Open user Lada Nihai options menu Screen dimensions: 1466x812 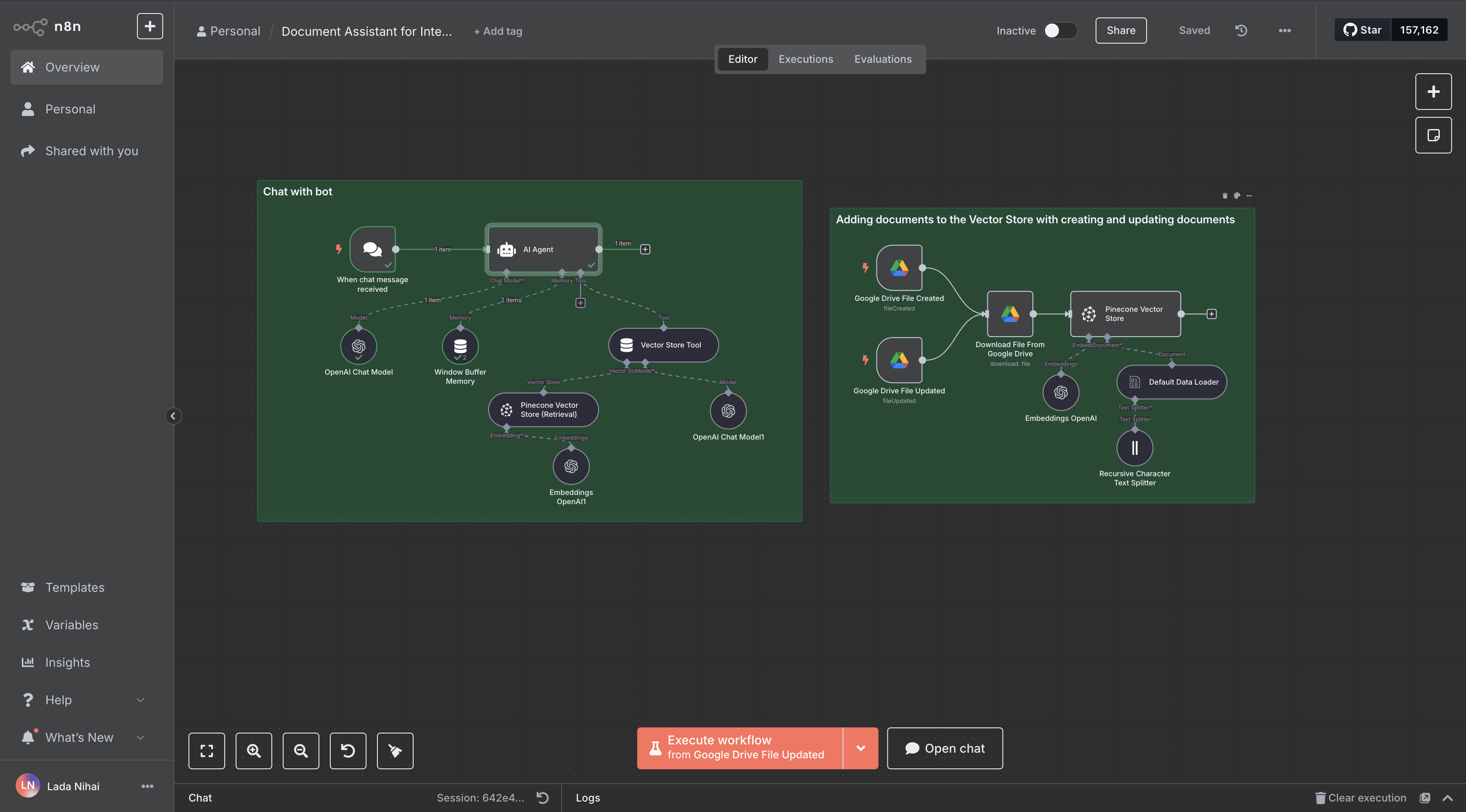click(147, 786)
